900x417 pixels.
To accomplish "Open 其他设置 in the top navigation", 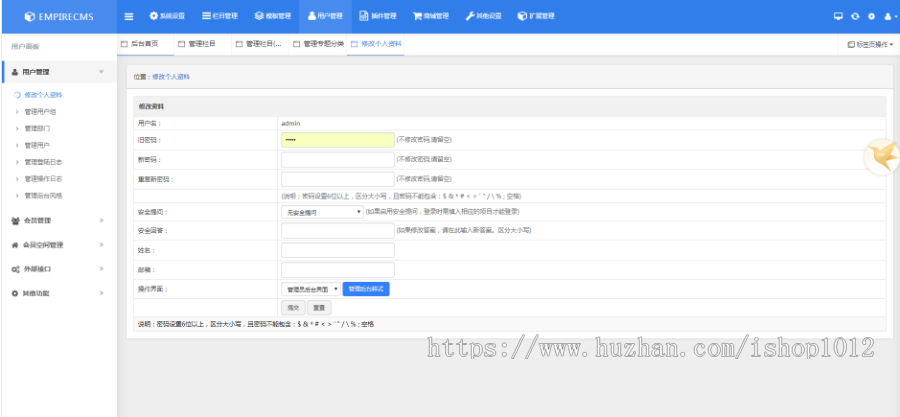I will 483,16.
